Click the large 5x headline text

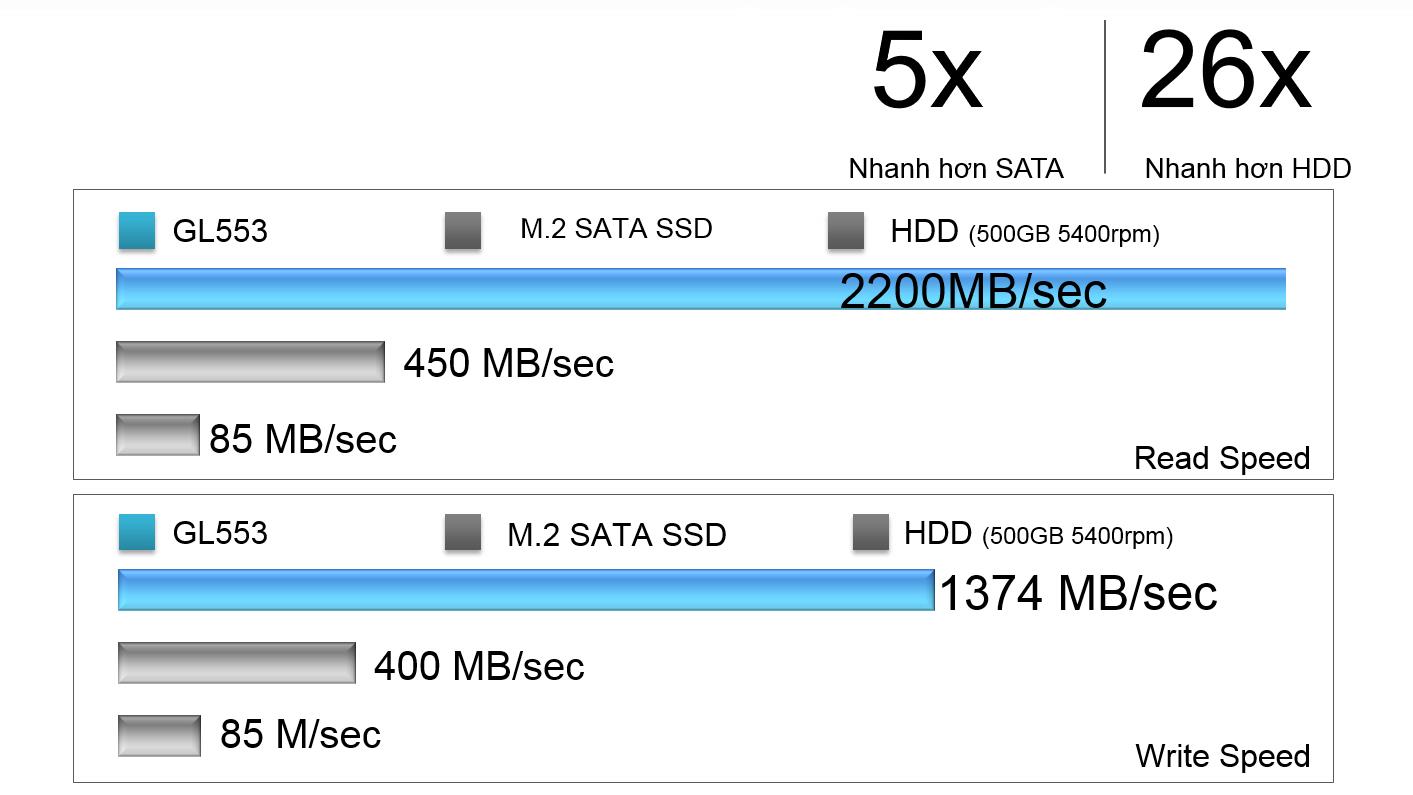click(927, 72)
